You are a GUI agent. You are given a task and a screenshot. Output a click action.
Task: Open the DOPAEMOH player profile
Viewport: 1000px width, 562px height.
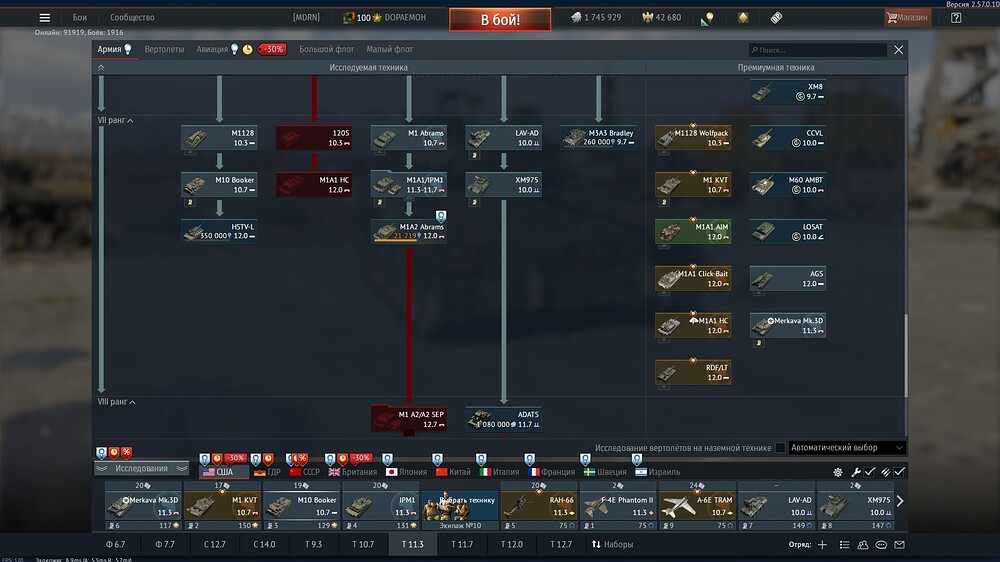pyautogui.click(x=385, y=18)
